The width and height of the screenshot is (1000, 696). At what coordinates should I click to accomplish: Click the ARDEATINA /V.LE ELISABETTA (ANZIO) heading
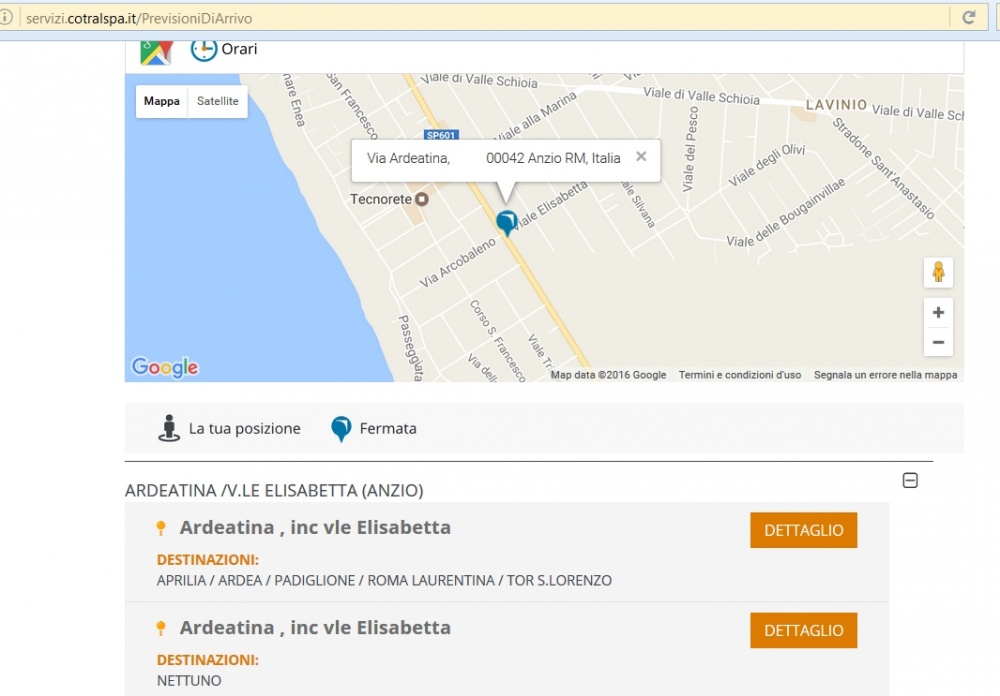(274, 491)
